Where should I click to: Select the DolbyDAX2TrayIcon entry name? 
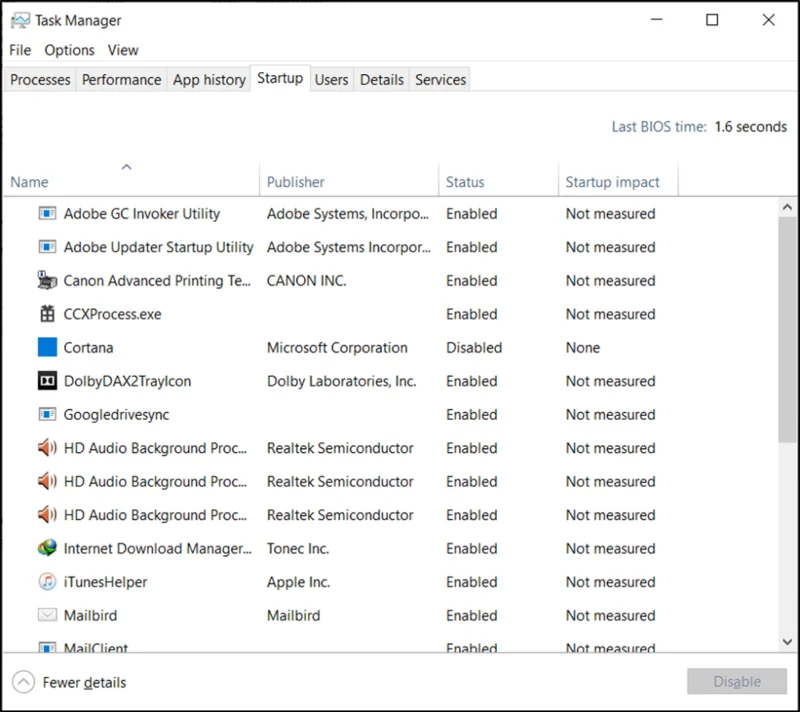(128, 382)
